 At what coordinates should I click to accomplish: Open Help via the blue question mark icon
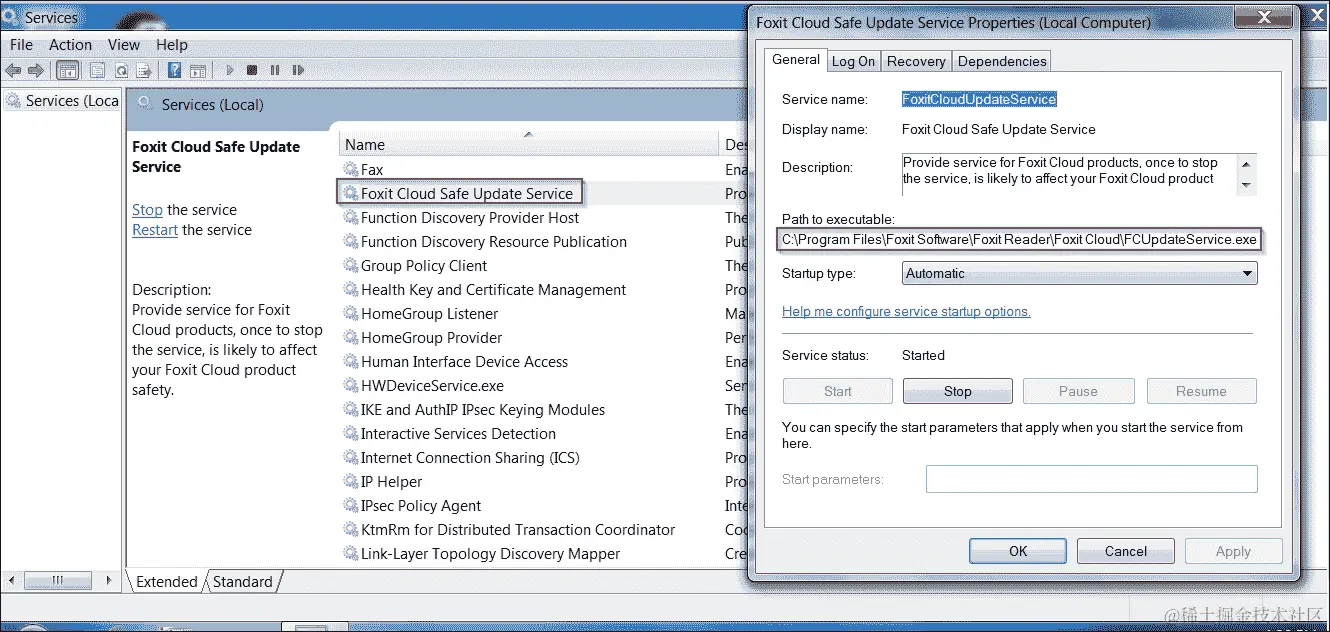[x=174, y=70]
